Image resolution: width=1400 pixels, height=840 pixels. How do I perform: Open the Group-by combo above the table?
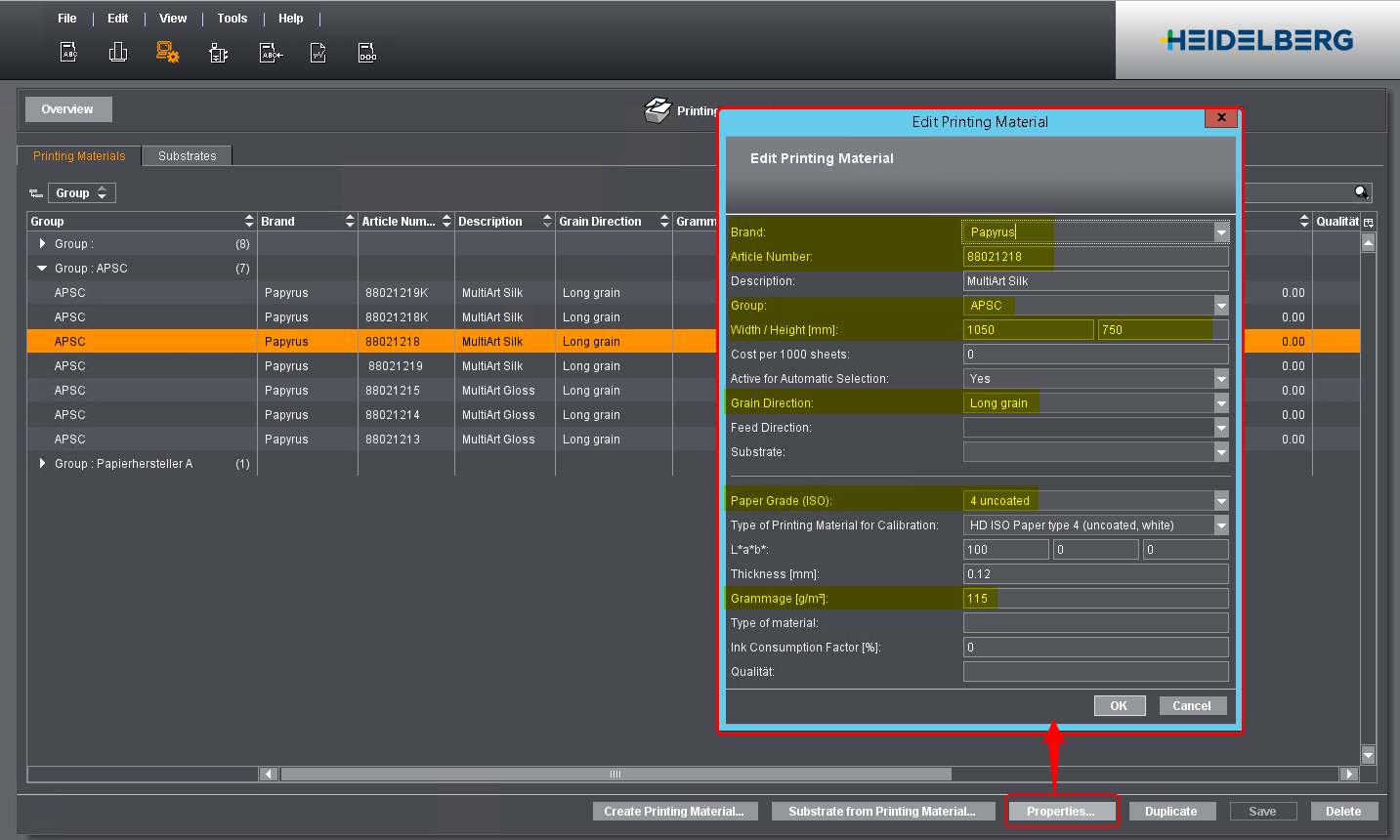pyautogui.click(x=82, y=193)
